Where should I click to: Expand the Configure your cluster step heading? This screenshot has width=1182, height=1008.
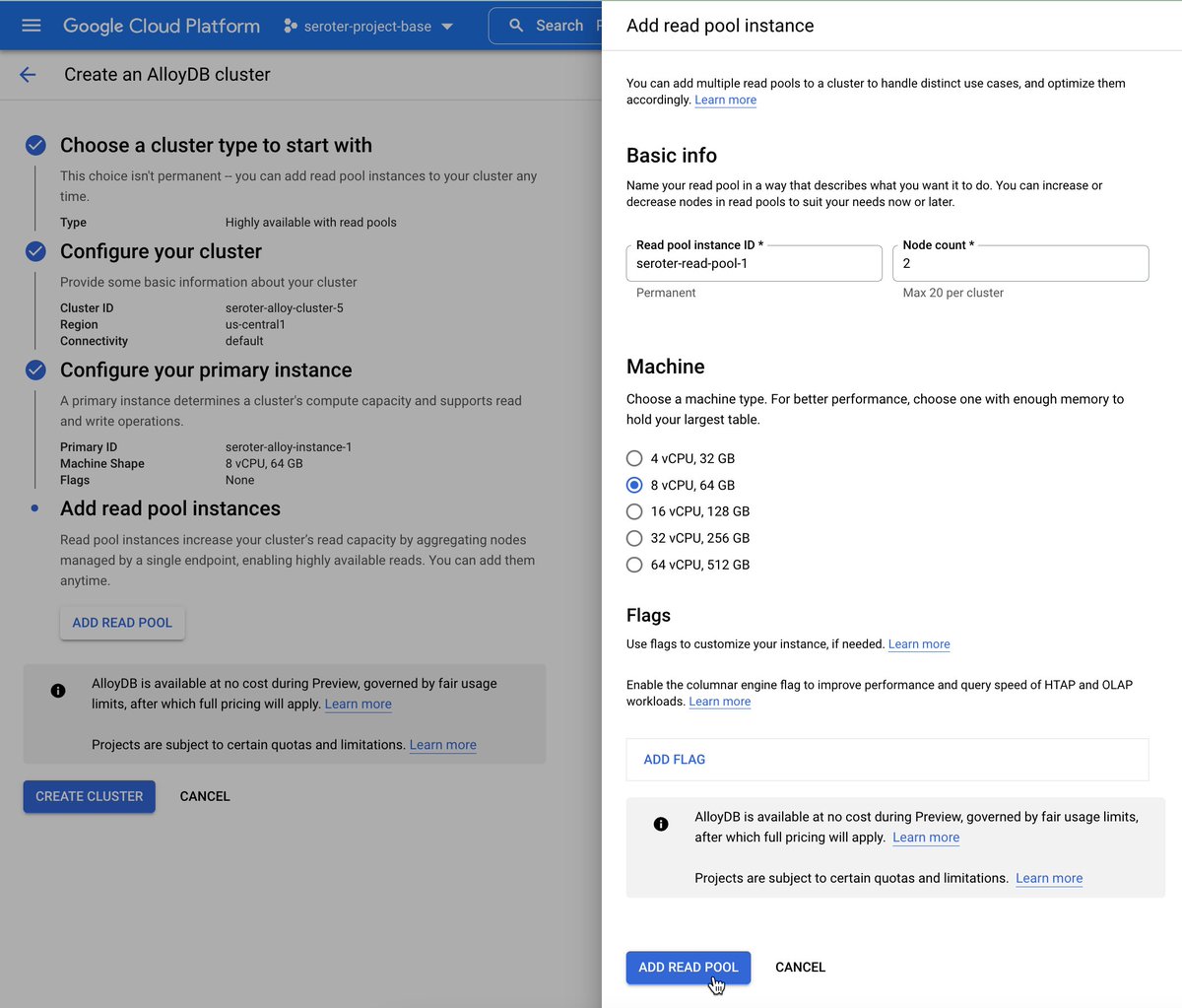point(161,251)
